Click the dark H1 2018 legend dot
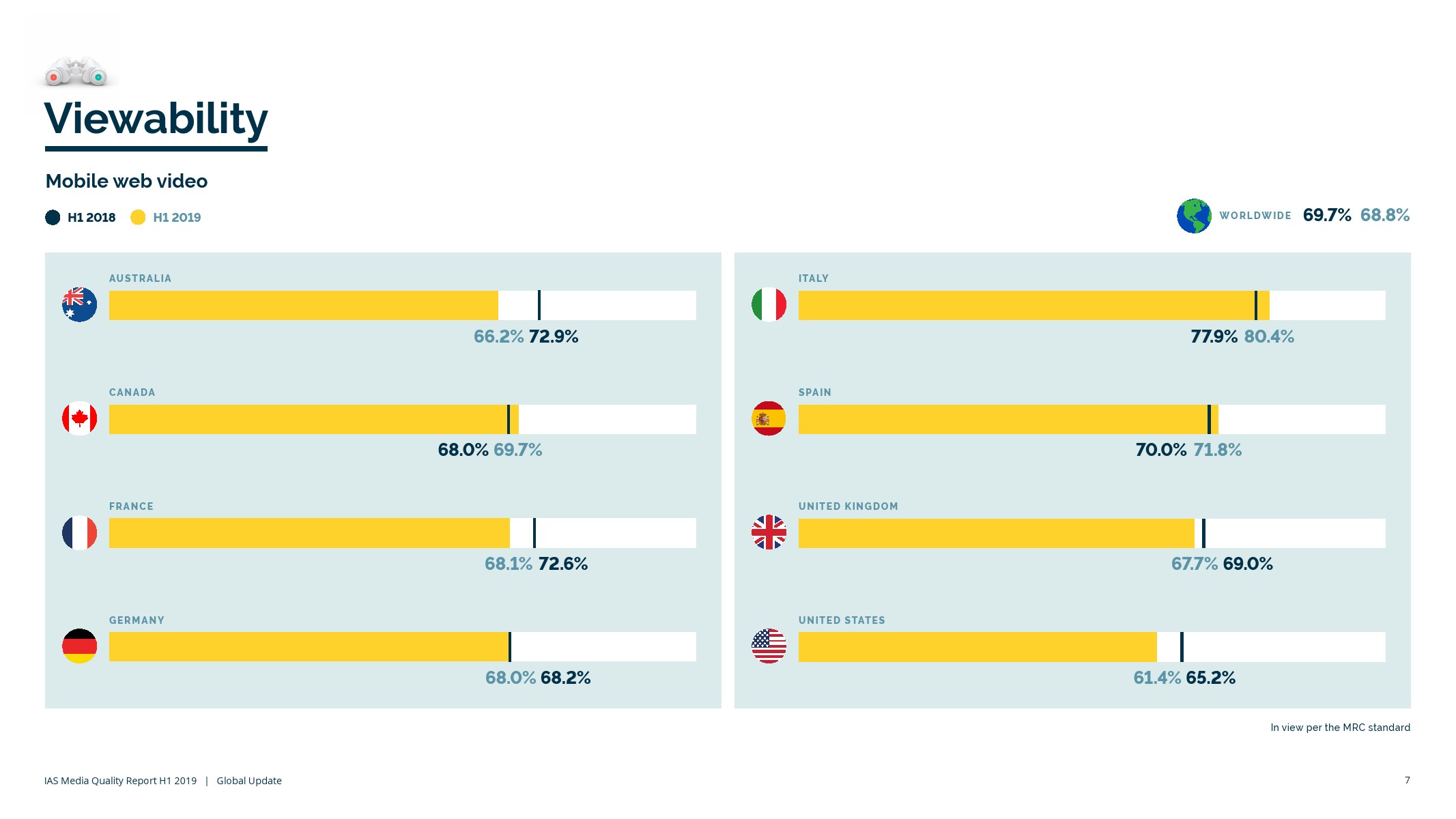The width and height of the screenshot is (1456, 819). point(53,217)
